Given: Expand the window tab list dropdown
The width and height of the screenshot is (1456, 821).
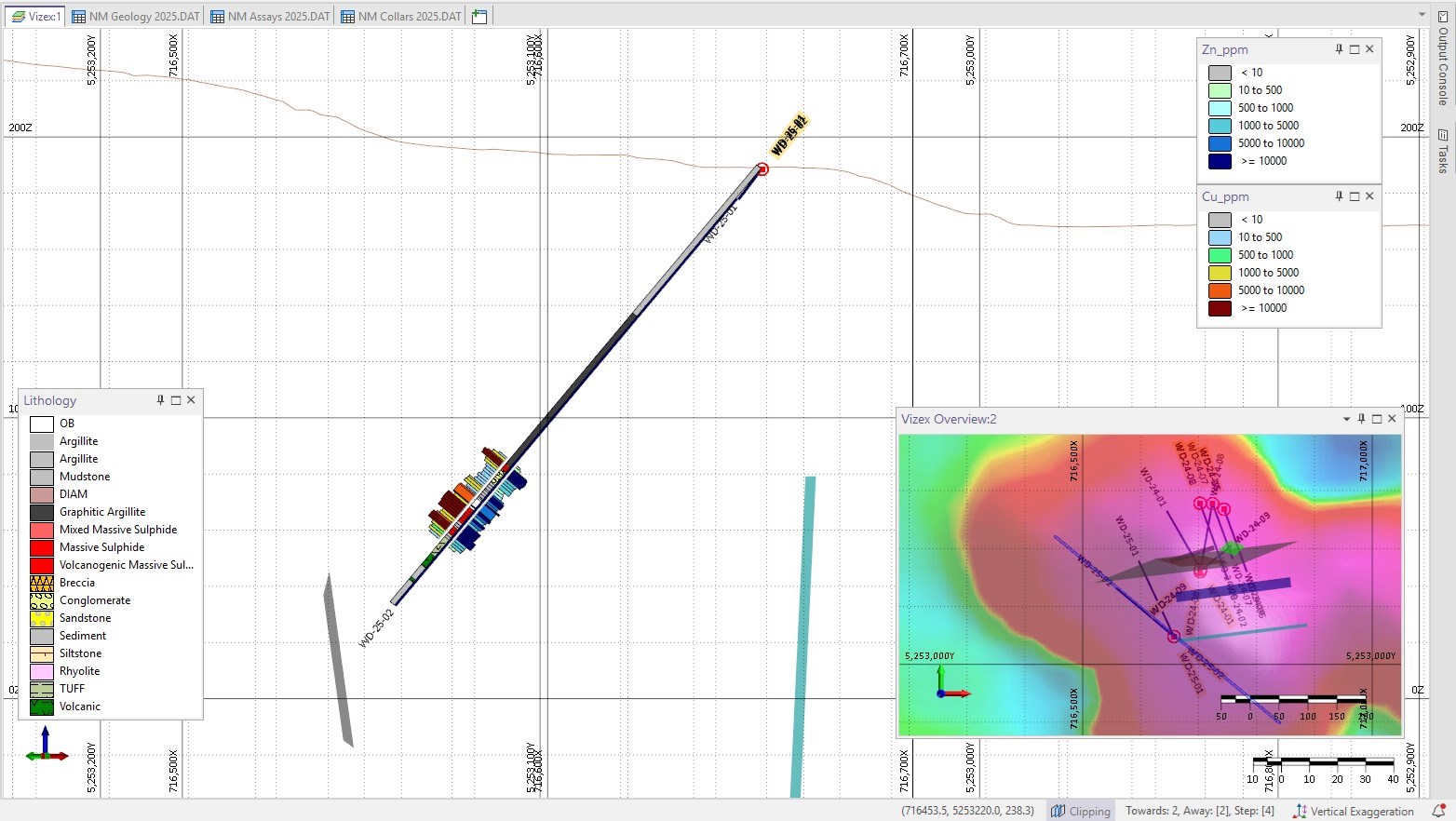Looking at the screenshot, I should (x=1422, y=15).
